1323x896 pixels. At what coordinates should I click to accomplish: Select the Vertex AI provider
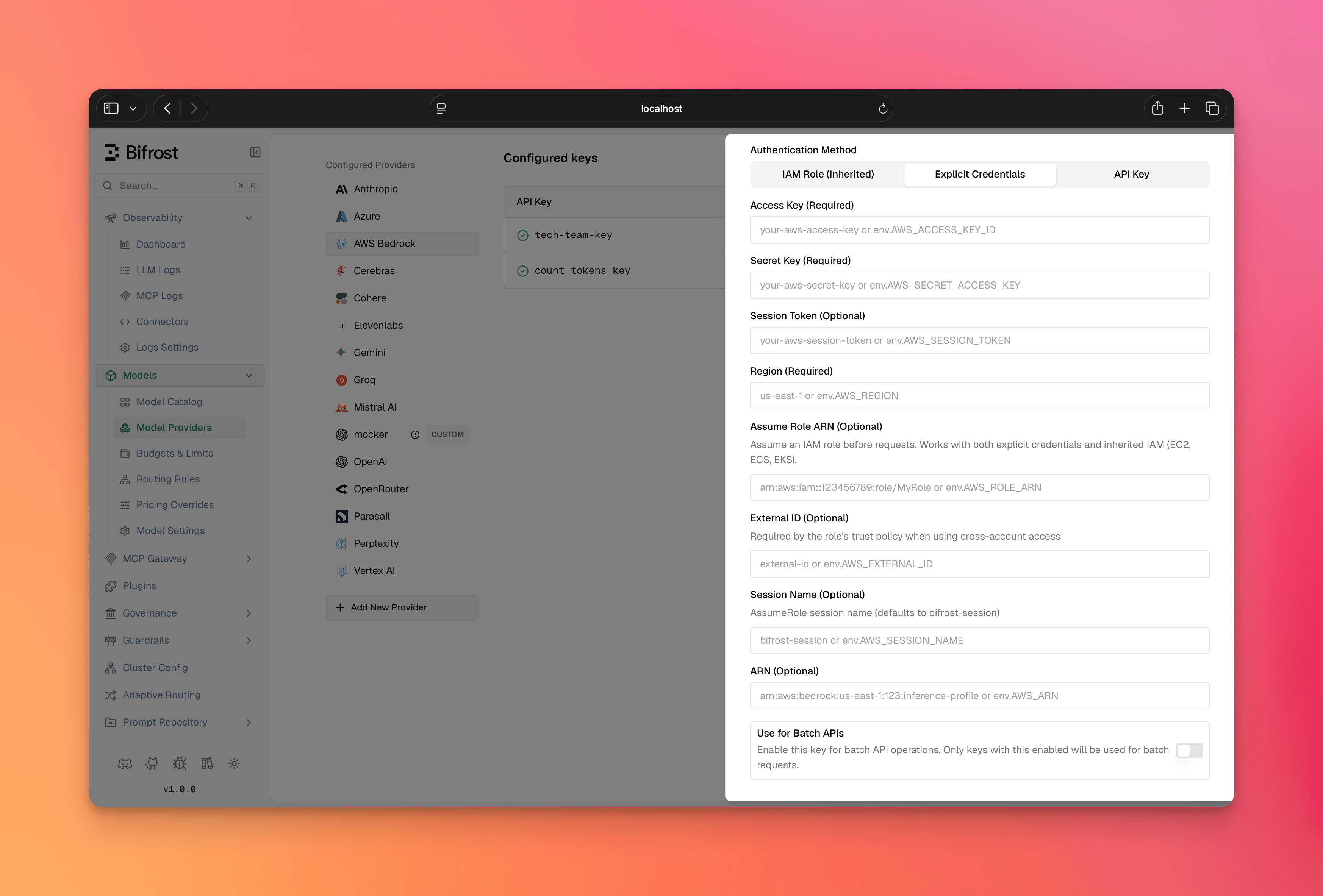pos(402,571)
